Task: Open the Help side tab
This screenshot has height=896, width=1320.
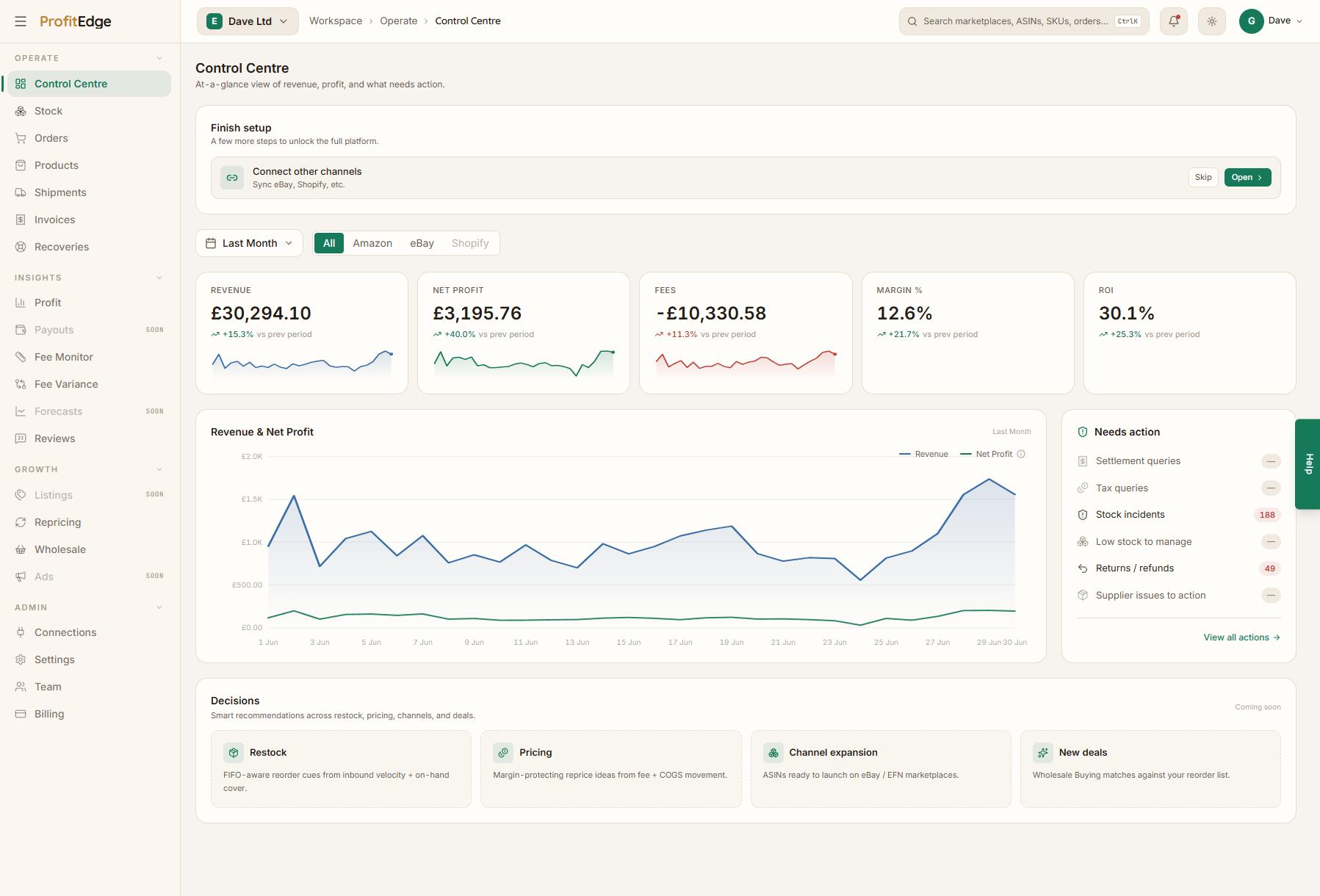Action: 1308,464
